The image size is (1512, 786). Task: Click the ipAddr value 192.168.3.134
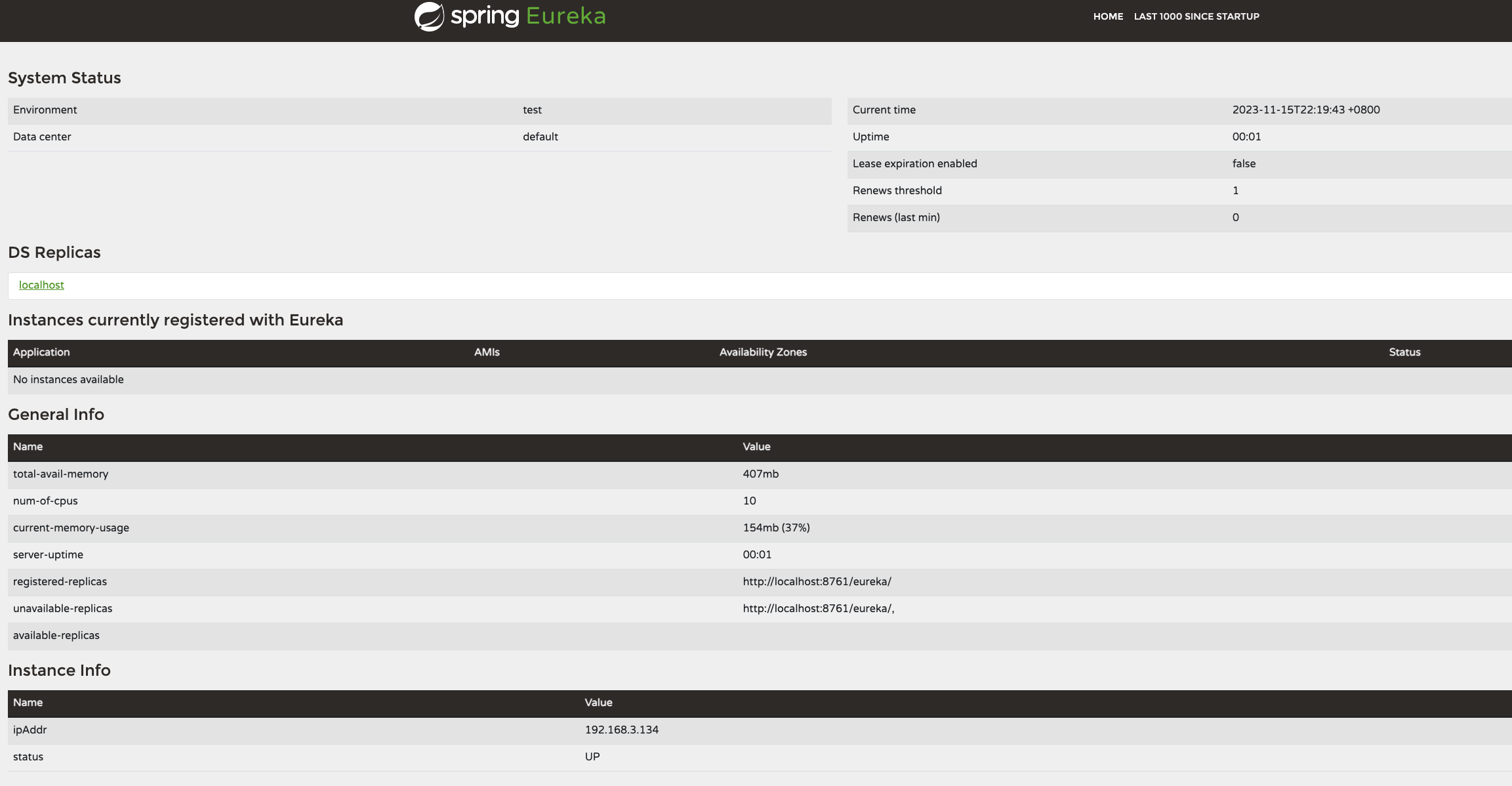[621, 730]
